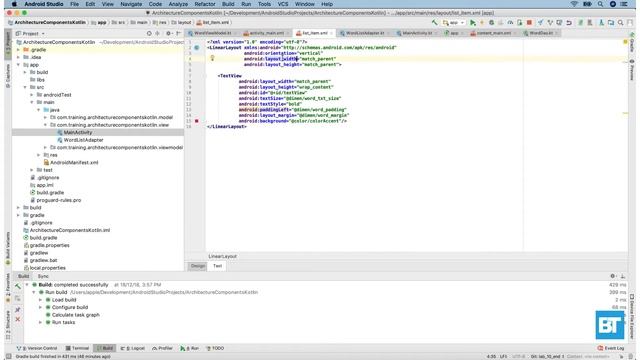Screen dimensions: 640x360
Task: Open the app run configuration dropdown
Action: coord(454,23)
